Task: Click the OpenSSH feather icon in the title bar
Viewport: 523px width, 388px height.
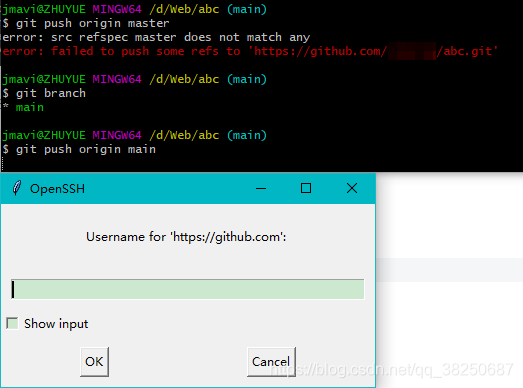Action: [x=17, y=188]
